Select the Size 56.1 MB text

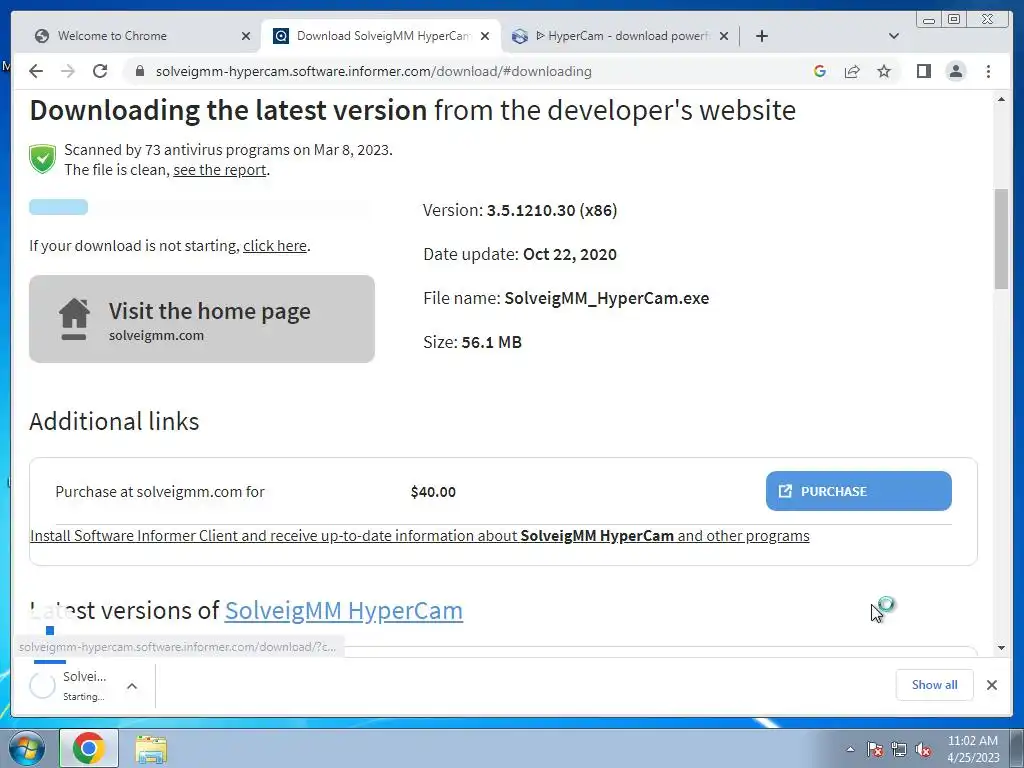coord(472,342)
